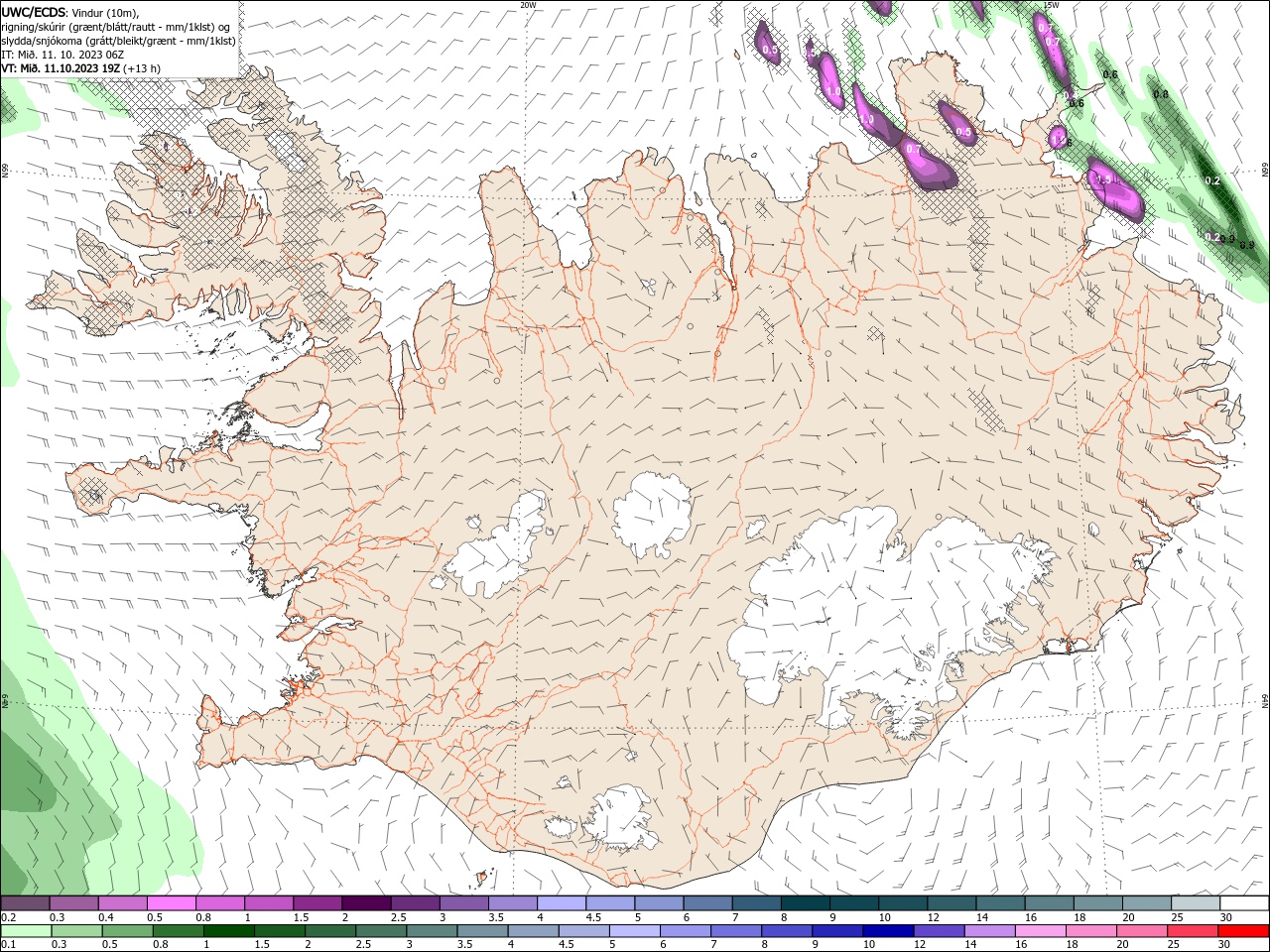Viewport: 1270px width, 952px height.
Task: Click the bold UWC/ECDS title text
Action: pos(35,12)
